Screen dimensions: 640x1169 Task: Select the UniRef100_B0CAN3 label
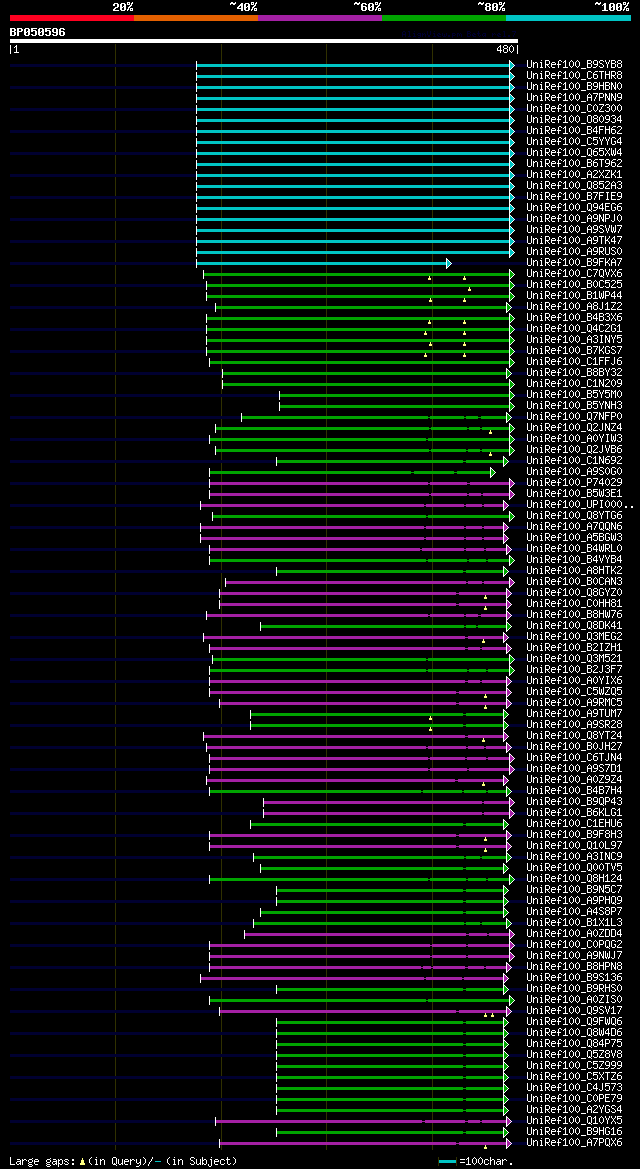(574, 582)
